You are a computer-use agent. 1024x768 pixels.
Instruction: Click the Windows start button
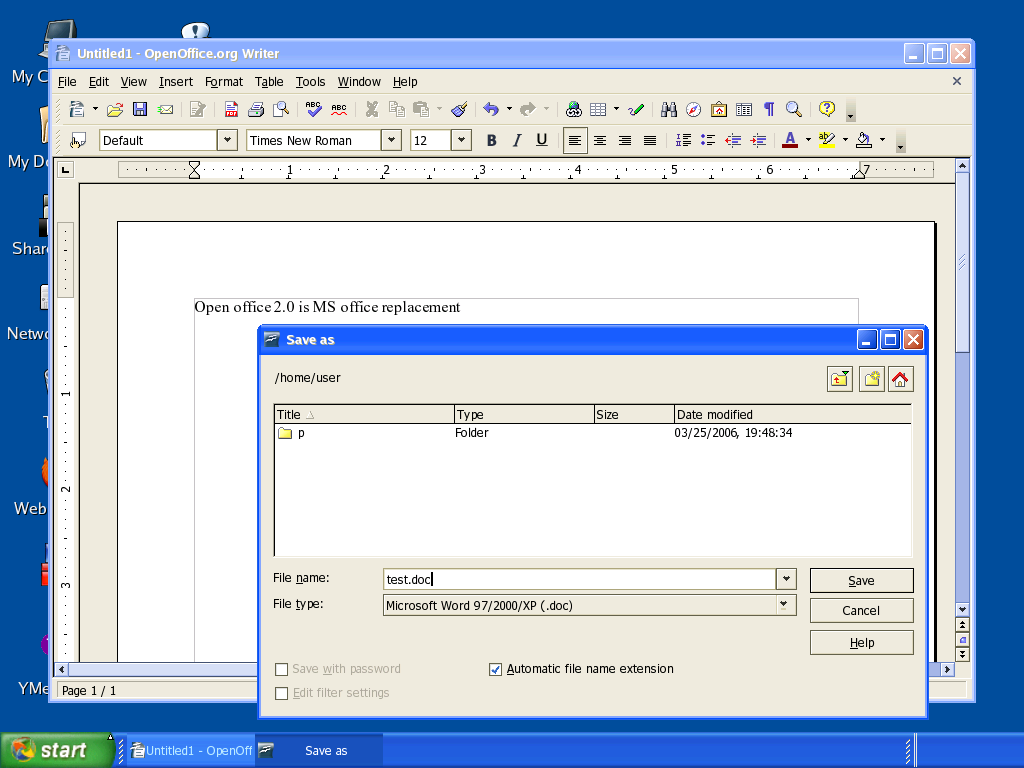click(57, 750)
